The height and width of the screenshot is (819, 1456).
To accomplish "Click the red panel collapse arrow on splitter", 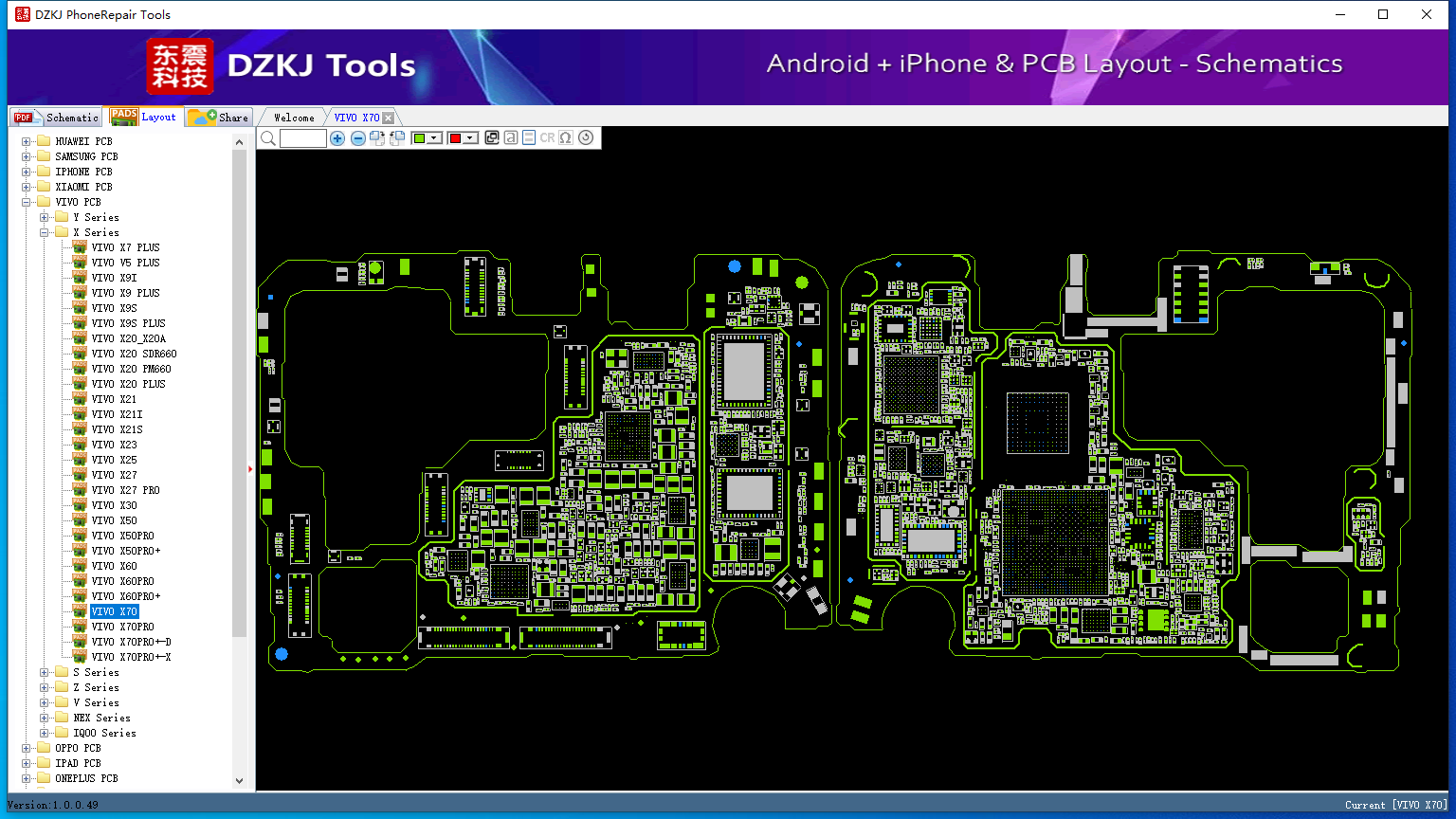I will 250,468.
